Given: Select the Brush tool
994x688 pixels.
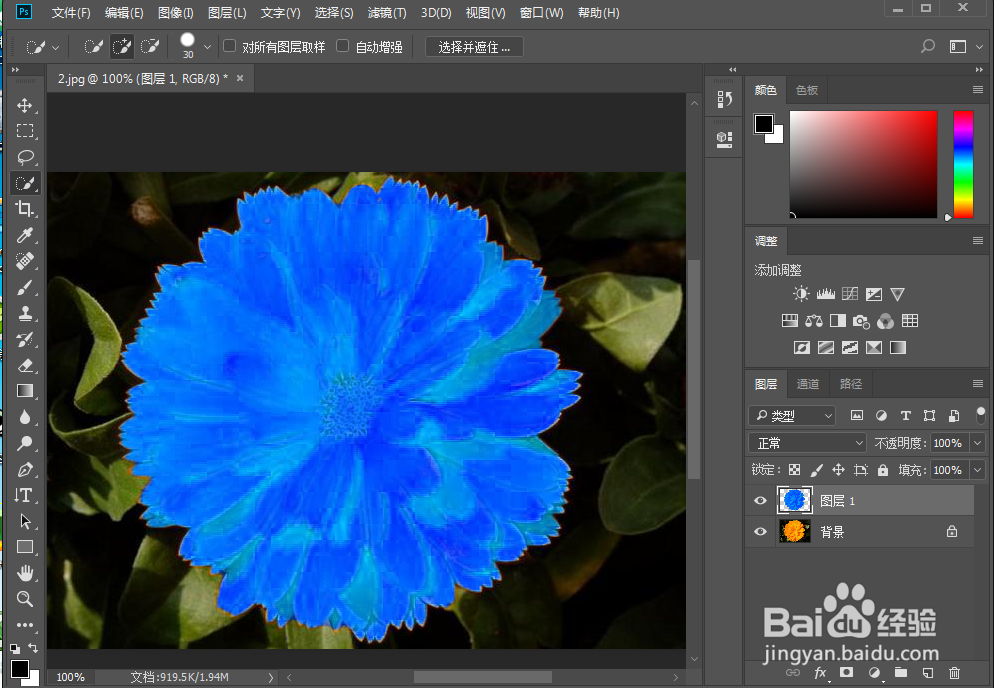Looking at the screenshot, I should click(25, 287).
